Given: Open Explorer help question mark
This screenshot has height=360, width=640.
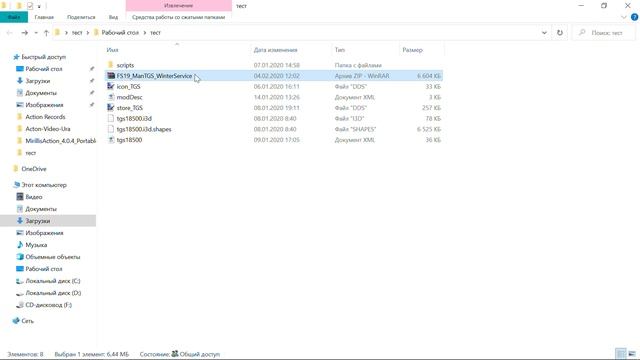Looking at the screenshot, I should (x=634, y=17).
